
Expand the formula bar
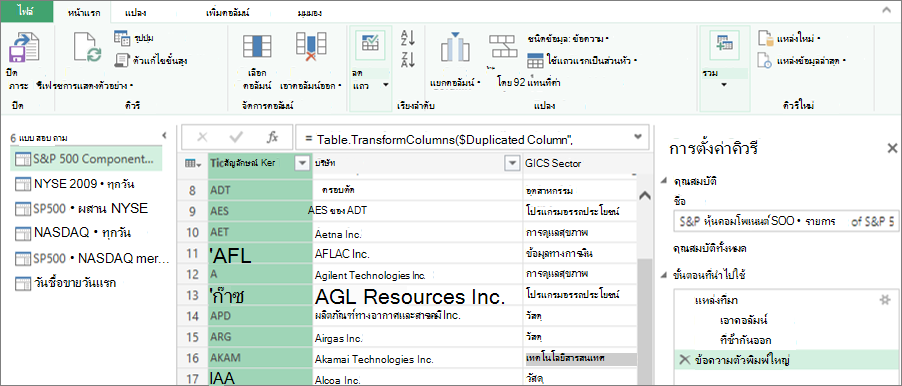coord(637,136)
